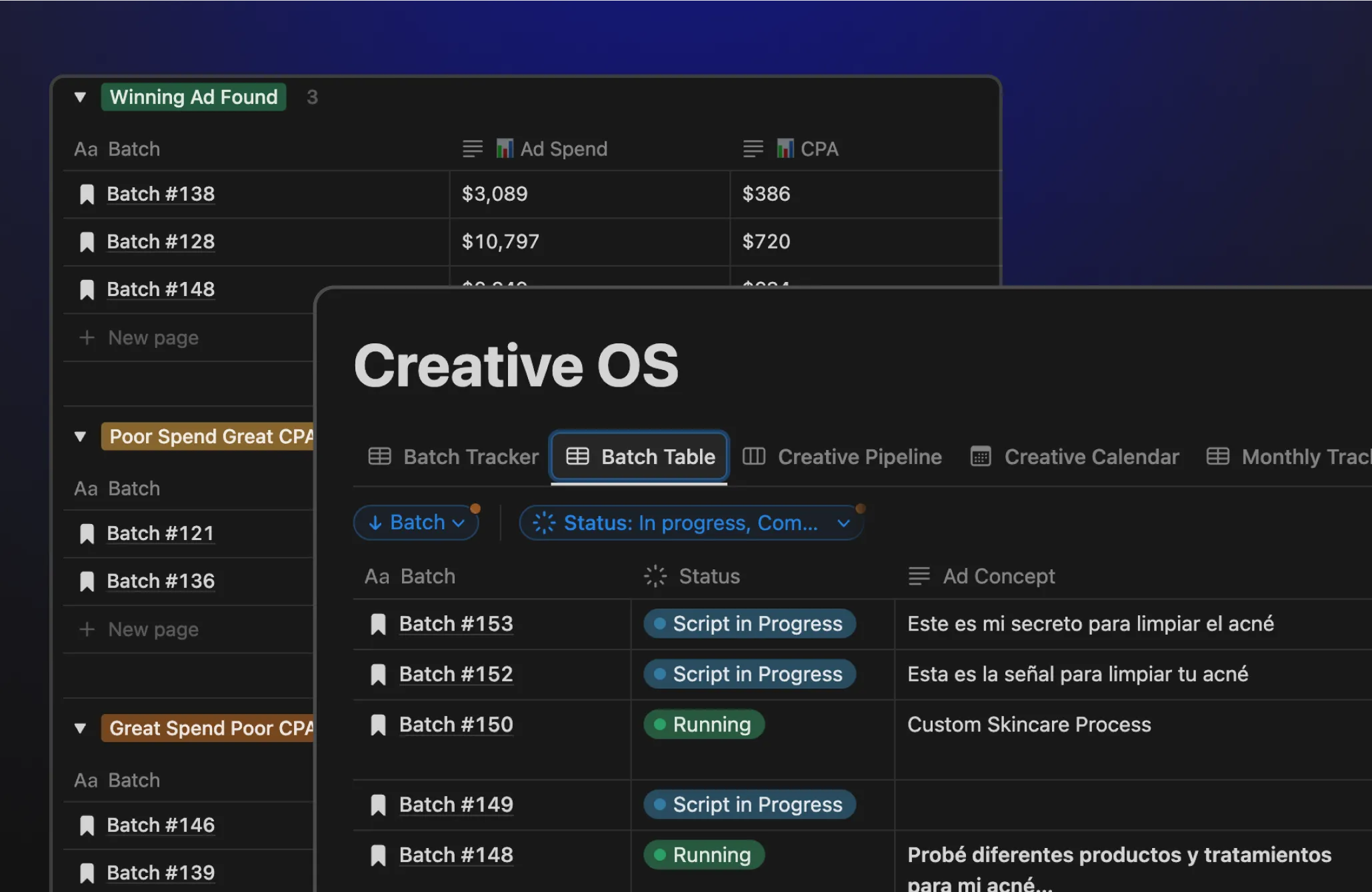Select the Batch Table tab
The image size is (1372, 892).
pyautogui.click(x=639, y=457)
